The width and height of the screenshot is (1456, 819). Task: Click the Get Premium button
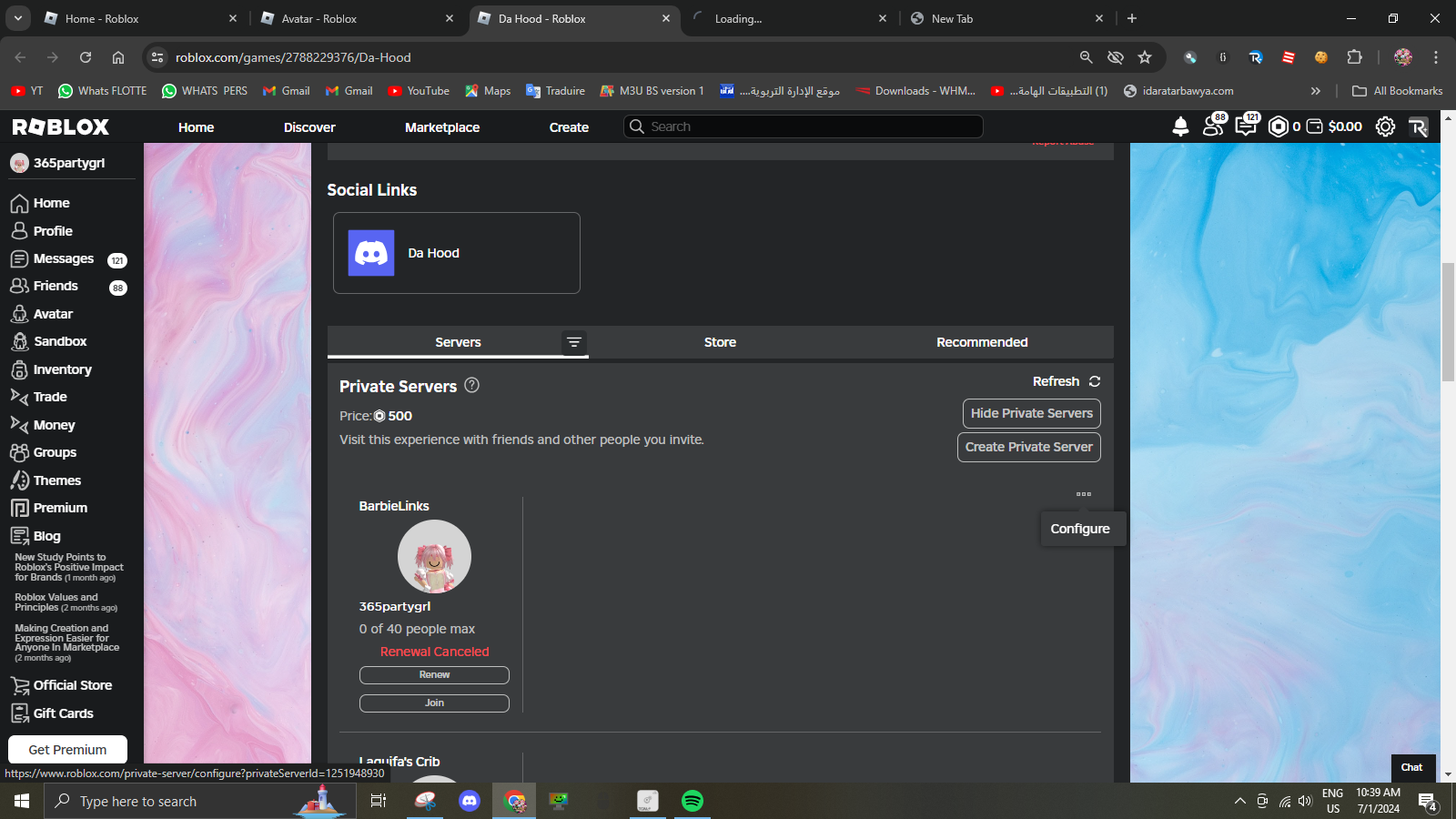(67, 750)
